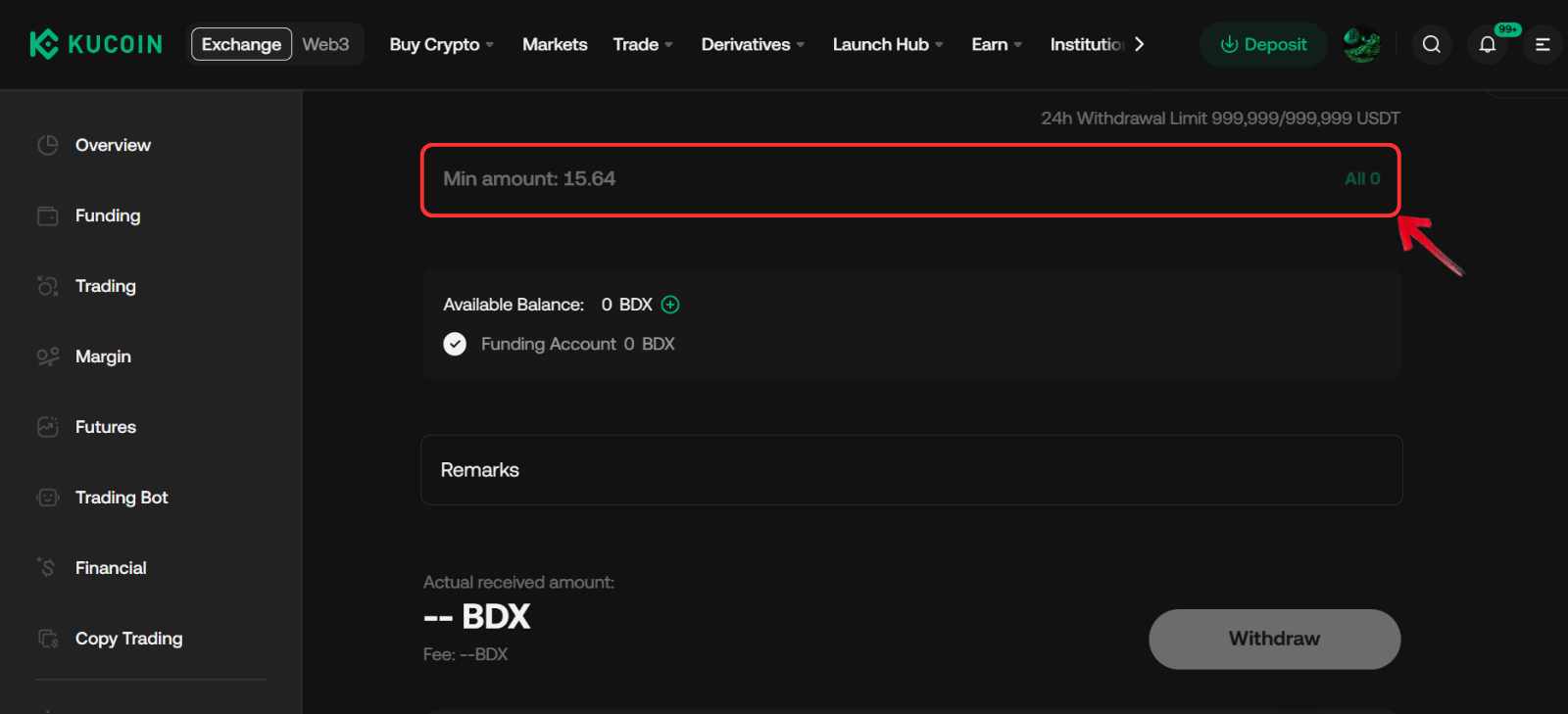Click the Trading icon in sidebar
1568x714 pixels.
[x=48, y=286]
